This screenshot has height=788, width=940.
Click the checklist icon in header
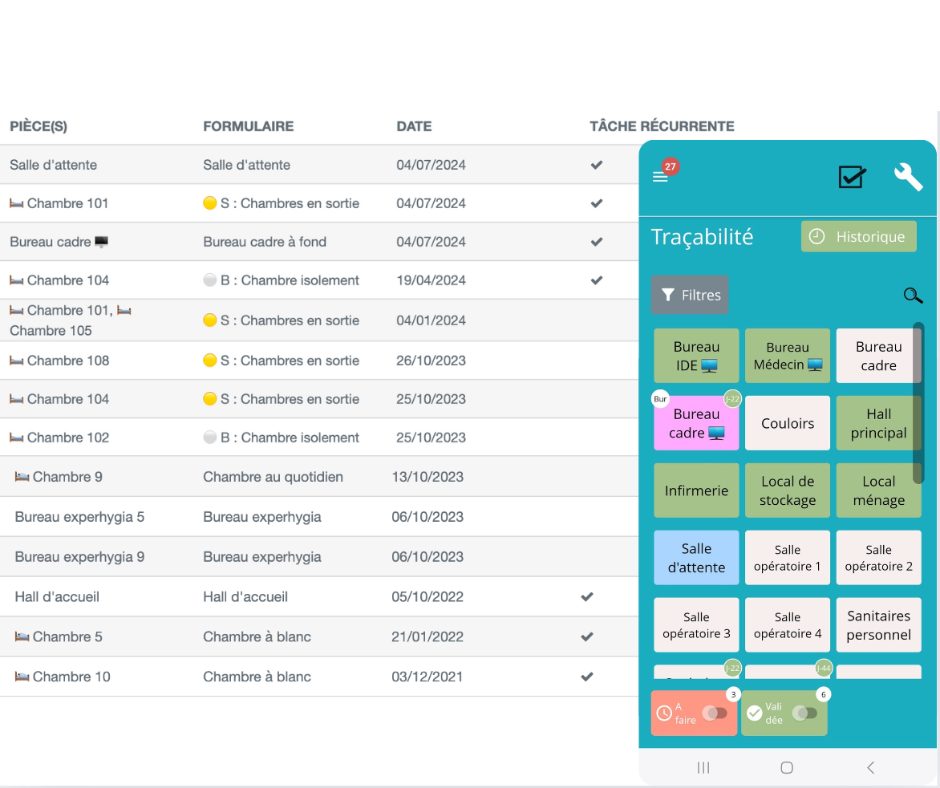click(851, 177)
